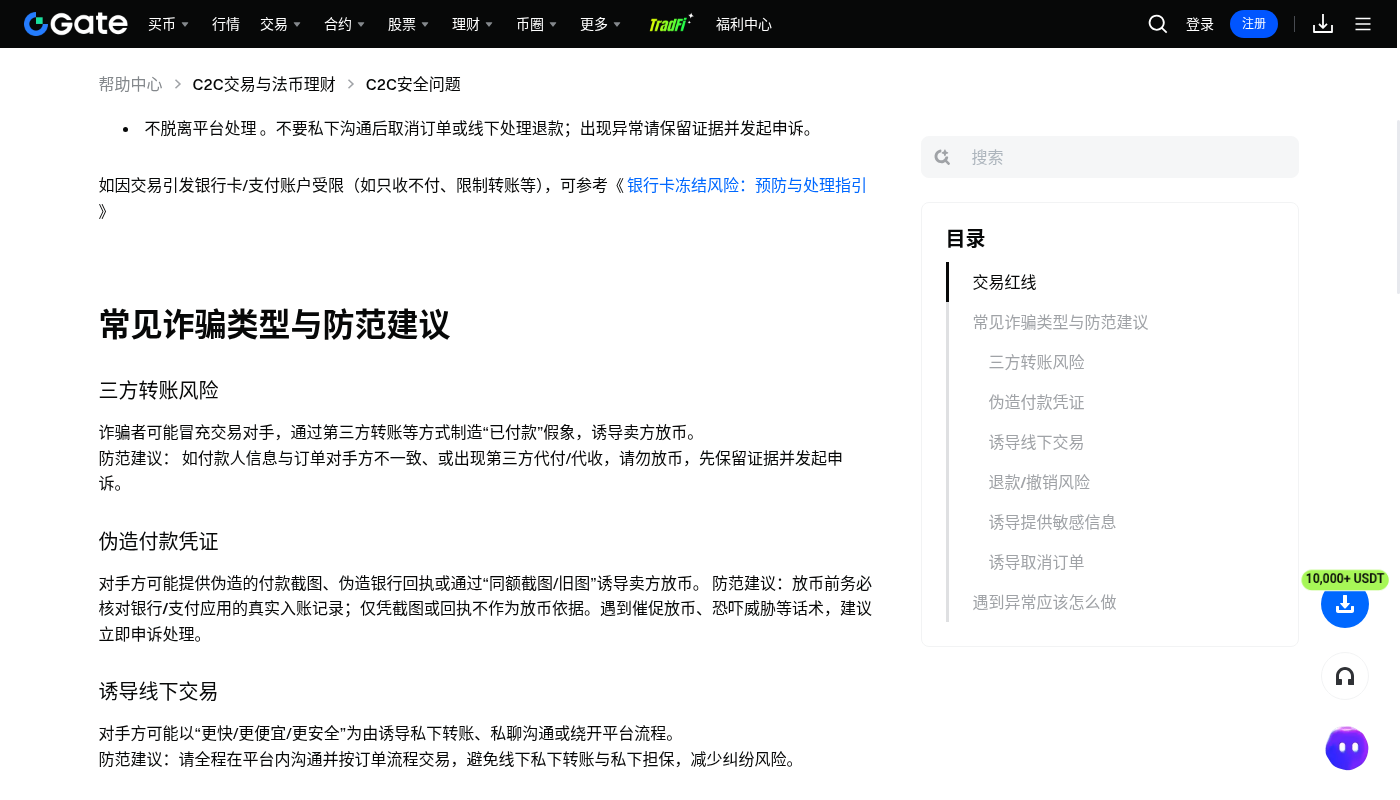Open the 福利中心 menu item

click(744, 24)
